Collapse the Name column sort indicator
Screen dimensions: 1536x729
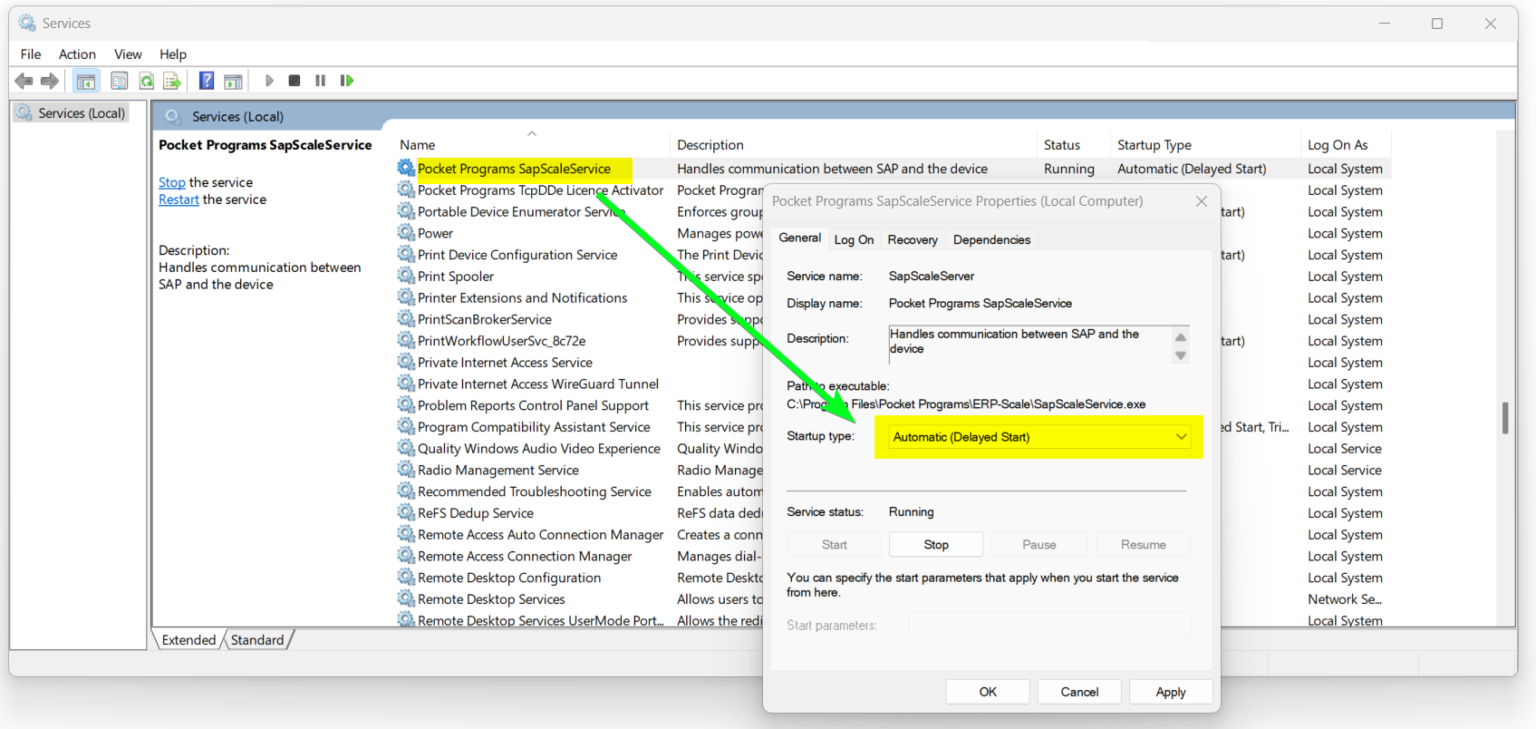point(531,132)
